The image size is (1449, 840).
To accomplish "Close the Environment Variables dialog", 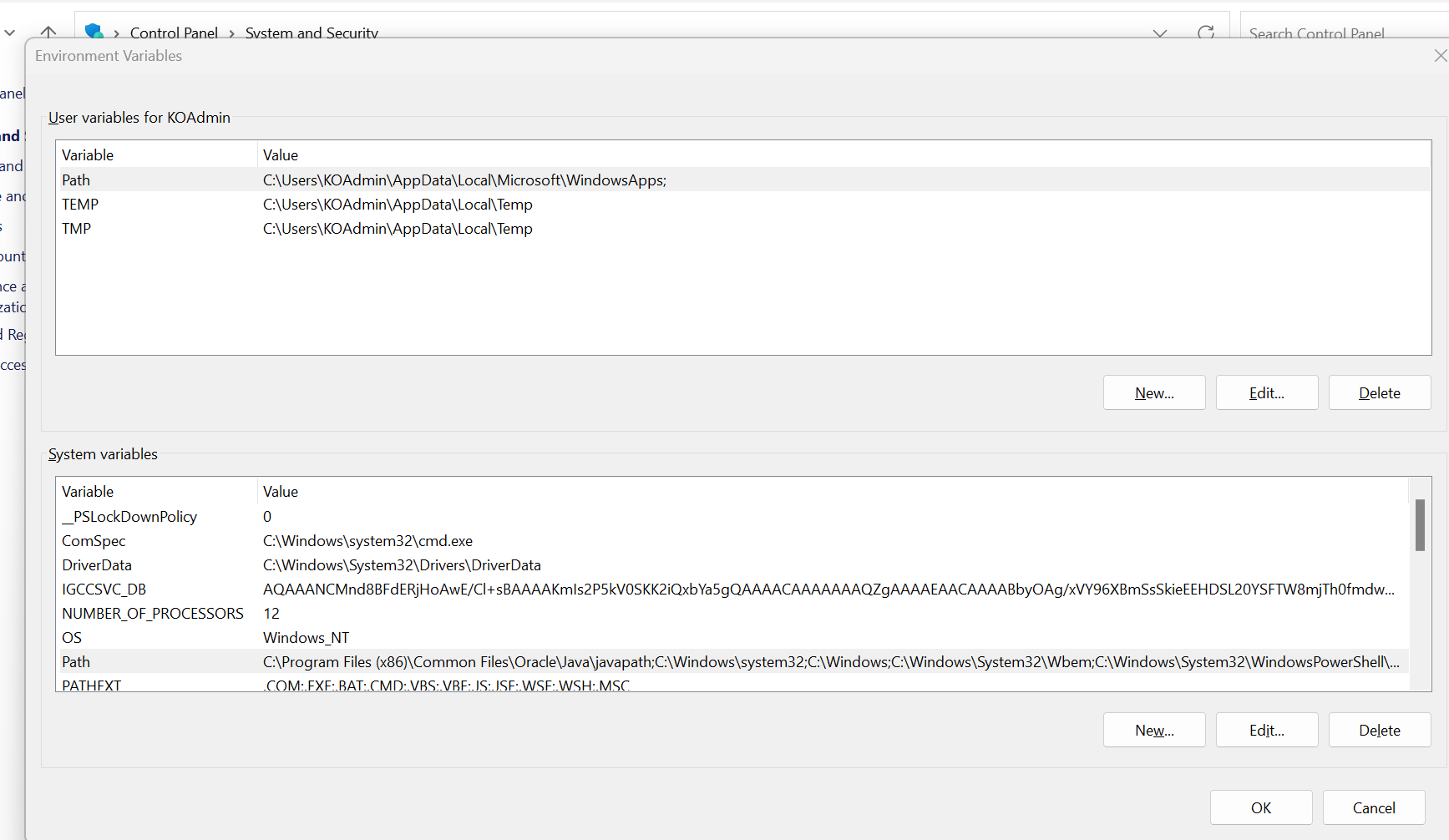I will [x=1440, y=56].
